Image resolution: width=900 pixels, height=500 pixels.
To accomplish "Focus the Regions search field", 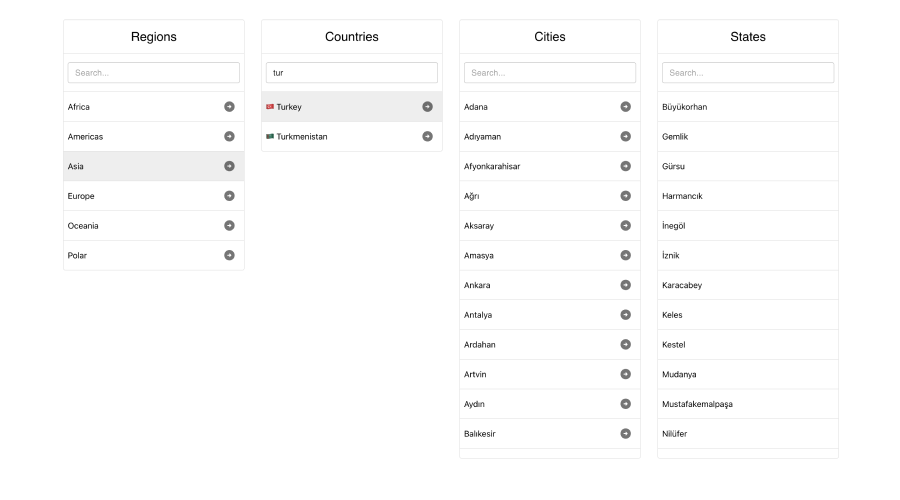I will [x=153, y=73].
